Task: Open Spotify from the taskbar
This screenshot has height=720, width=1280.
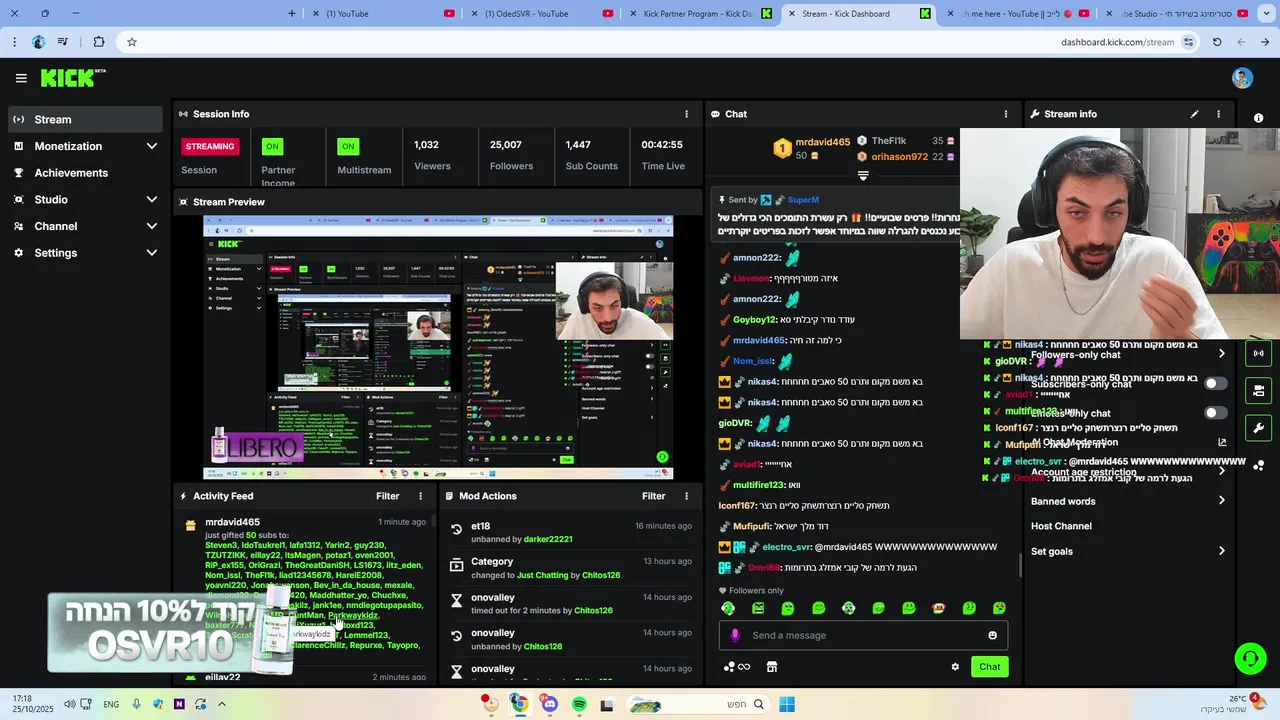Action: tap(579, 705)
